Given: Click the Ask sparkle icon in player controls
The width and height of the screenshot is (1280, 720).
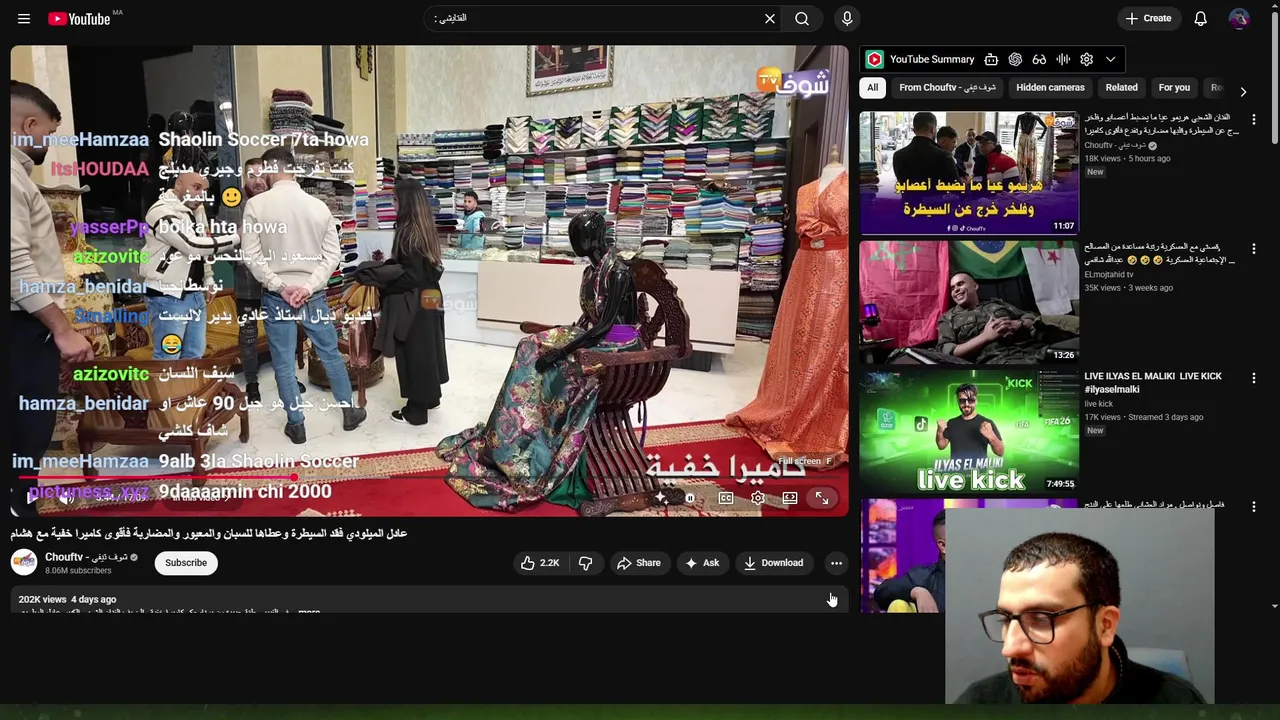Looking at the screenshot, I should click(x=660, y=498).
